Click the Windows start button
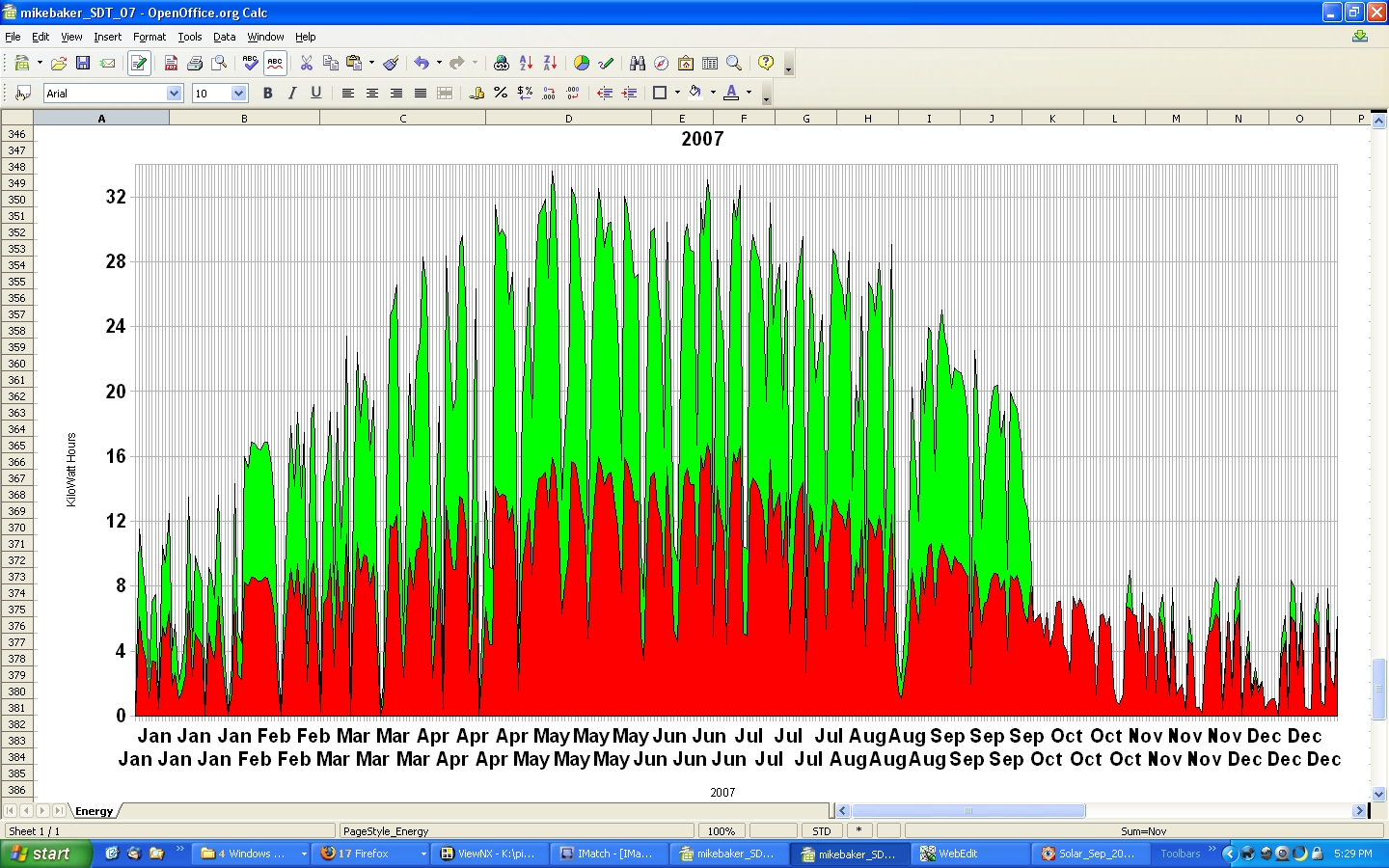The height and width of the screenshot is (868, 1389). coord(45,854)
